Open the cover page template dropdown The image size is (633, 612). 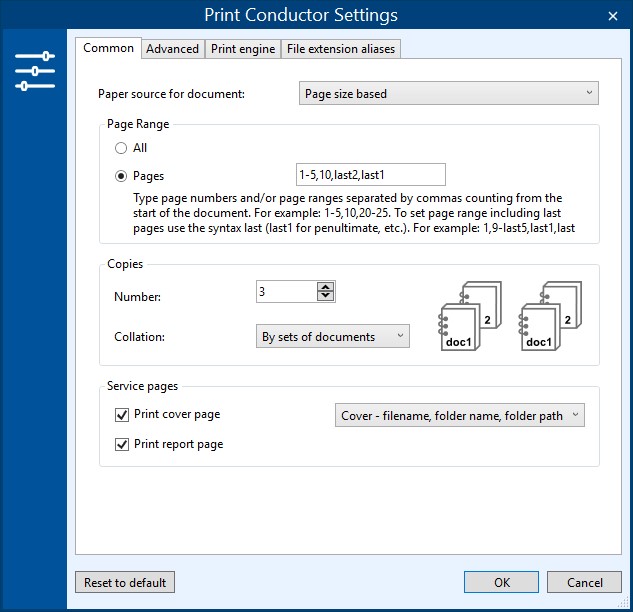(458, 416)
